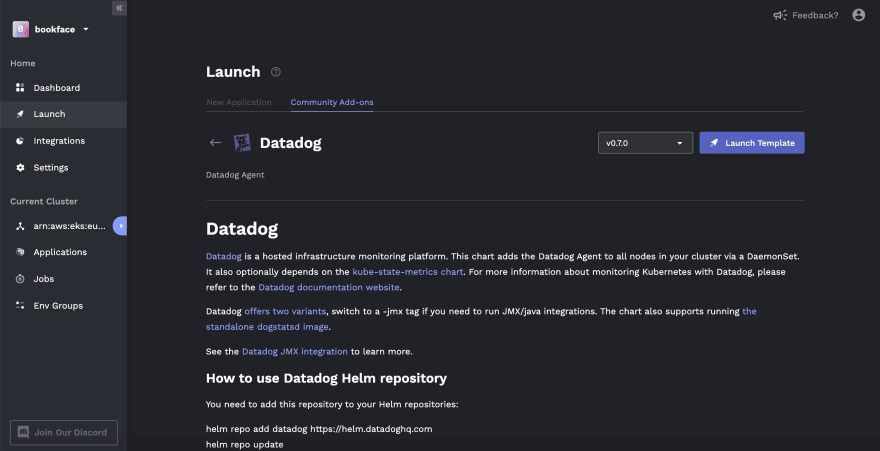This screenshot has width=880, height=451.
Task: Open Env Groups in the sidebar
Action: pyautogui.click(x=63, y=306)
